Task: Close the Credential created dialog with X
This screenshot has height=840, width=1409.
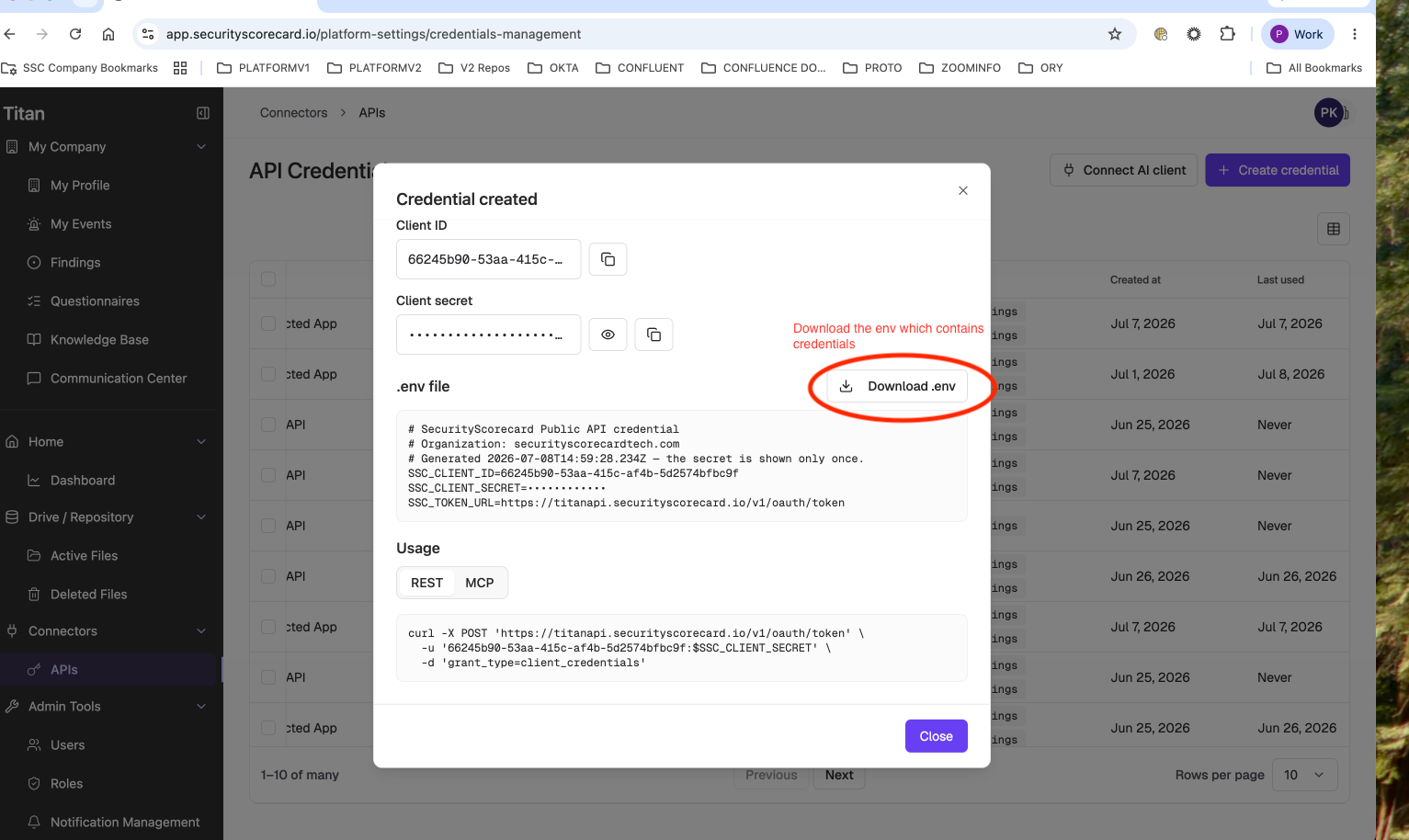Action: (x=963, y=190)
